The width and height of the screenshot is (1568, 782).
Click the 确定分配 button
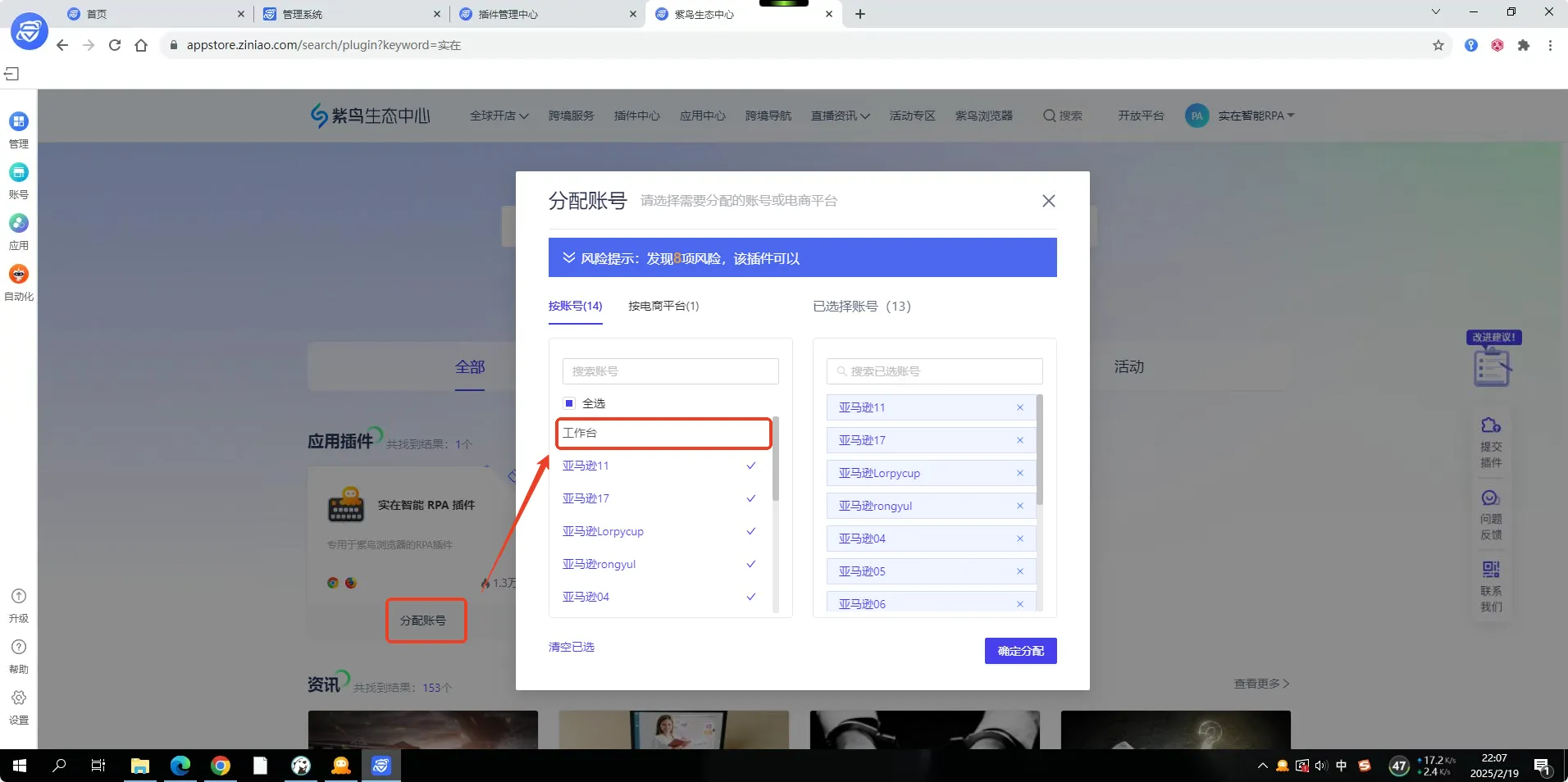tap(1020, 651)
